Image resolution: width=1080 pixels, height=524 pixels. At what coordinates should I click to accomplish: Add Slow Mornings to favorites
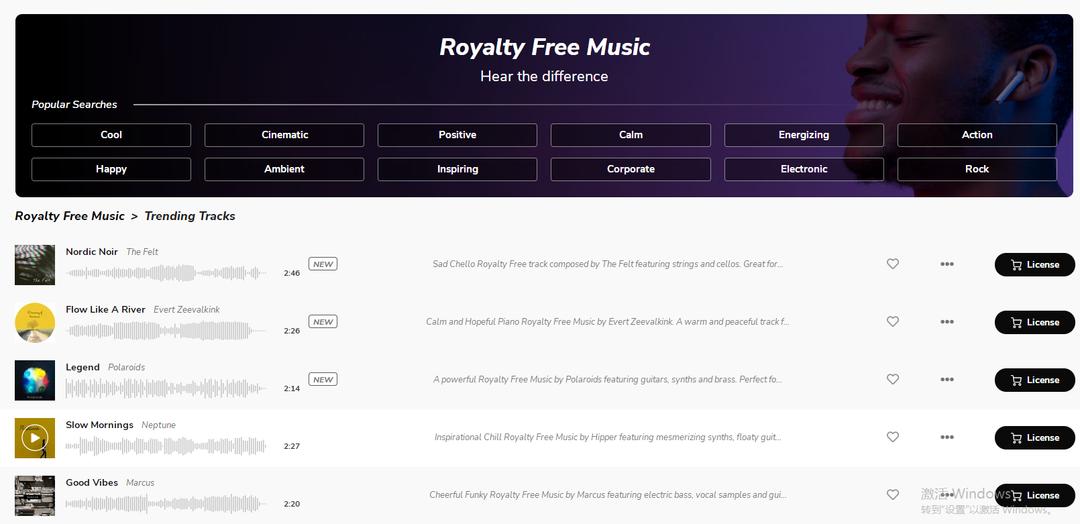[893, 437]
